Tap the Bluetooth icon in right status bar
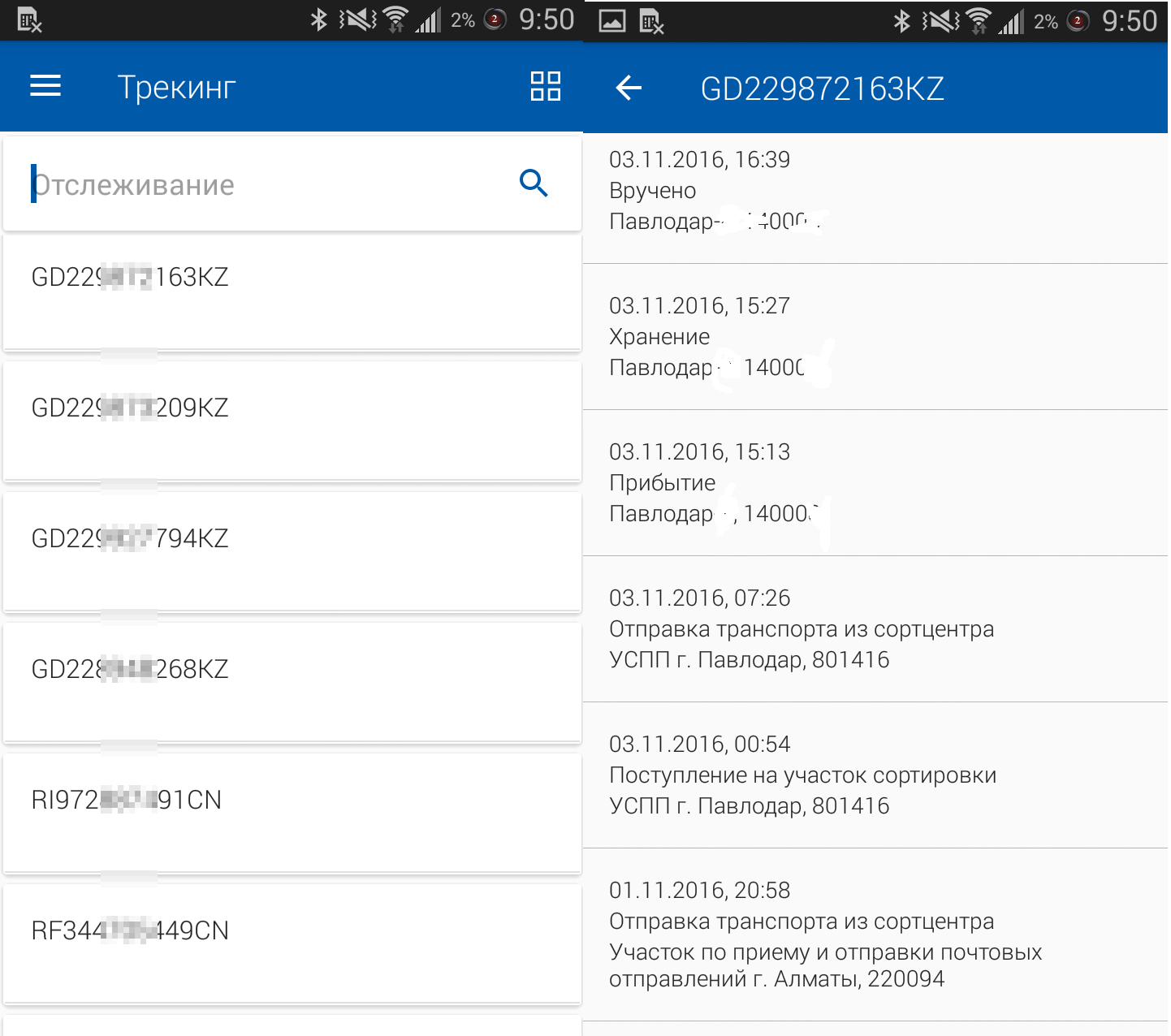This screenshot has height=1036, width=1171. [902, 21]
